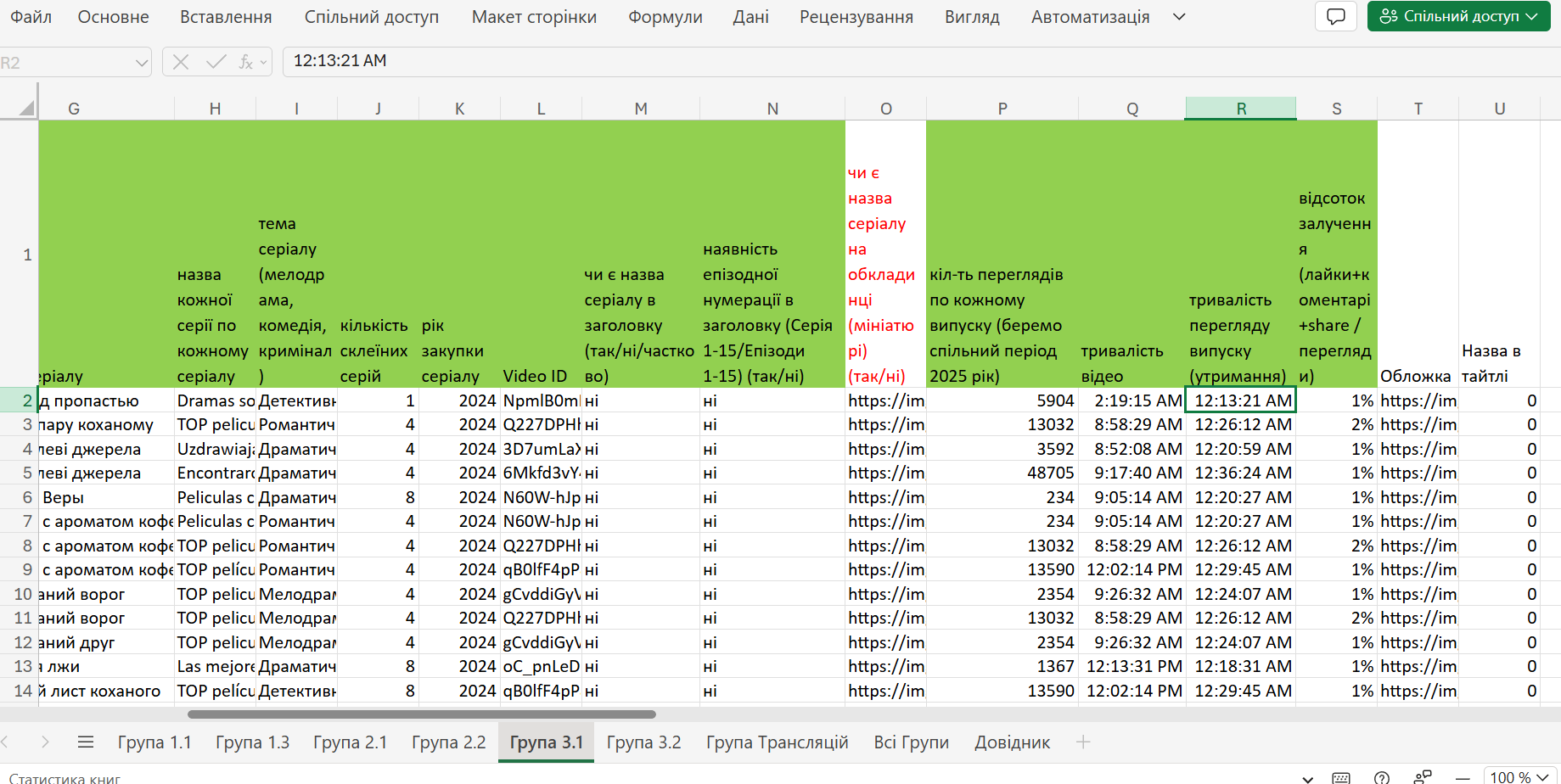This screenshot has width=1561, height=784.
Task: Open the Дані ribbon tab
Action: point(751,17)
